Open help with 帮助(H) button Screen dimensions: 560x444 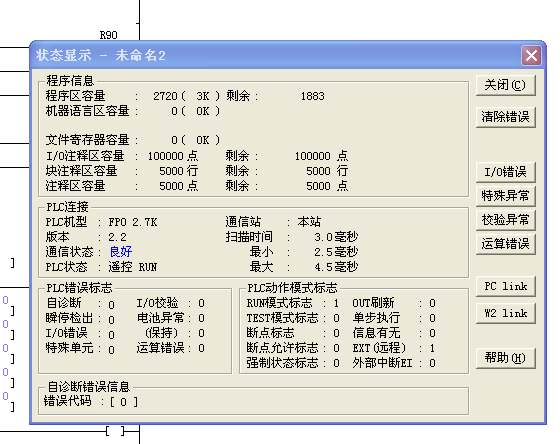[505, 358]
